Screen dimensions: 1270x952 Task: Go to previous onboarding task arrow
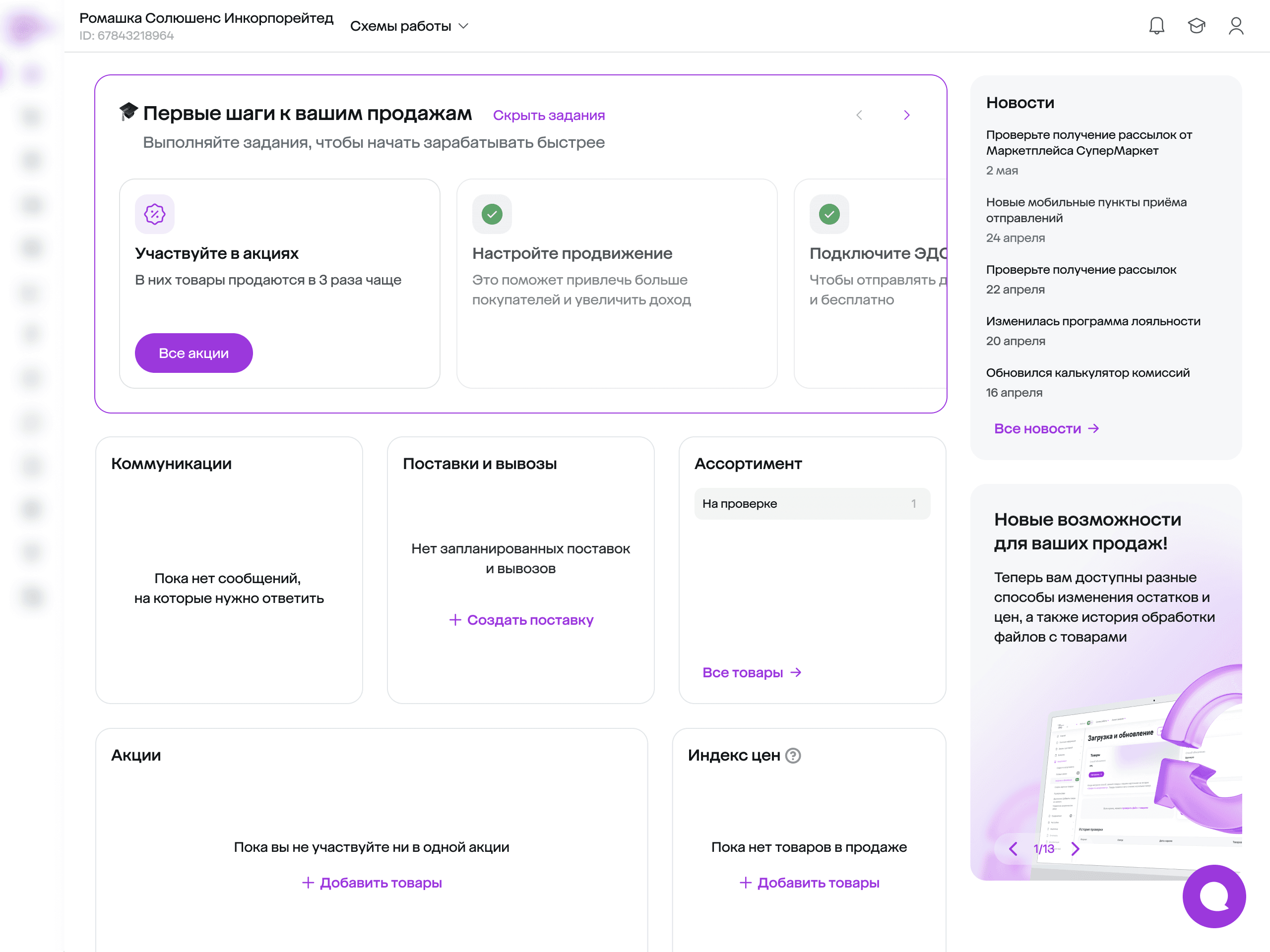[x=859, y=116]
